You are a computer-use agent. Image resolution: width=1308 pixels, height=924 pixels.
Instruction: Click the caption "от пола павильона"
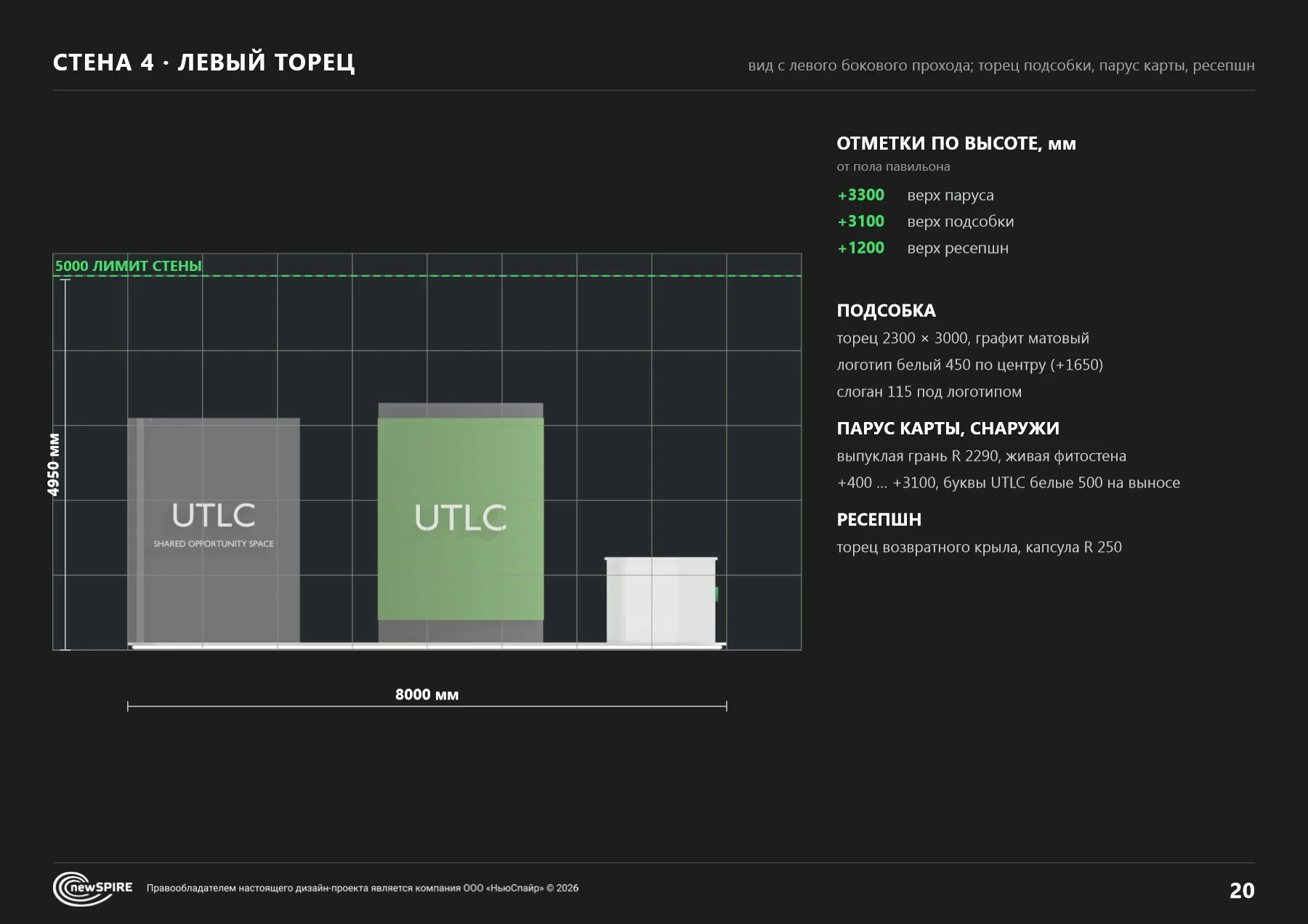click(893, 166)
